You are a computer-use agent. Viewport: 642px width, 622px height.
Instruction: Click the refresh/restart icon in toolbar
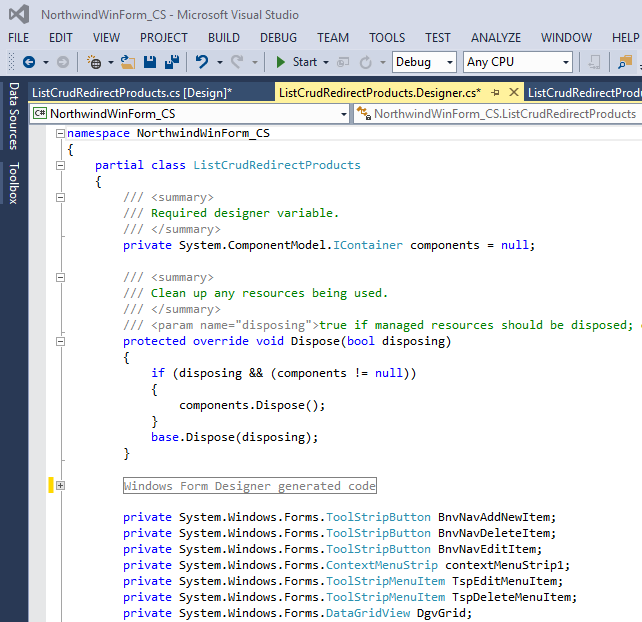pyautogui.click(x=366, y=62)
